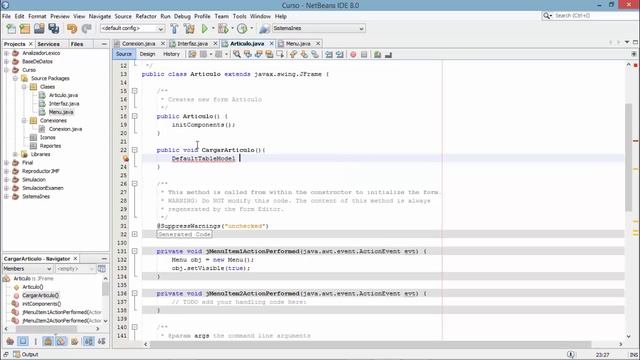640x360 pixels.
Task: Toggle Show Static Members filter in Navigator
Action: [36, 341]
